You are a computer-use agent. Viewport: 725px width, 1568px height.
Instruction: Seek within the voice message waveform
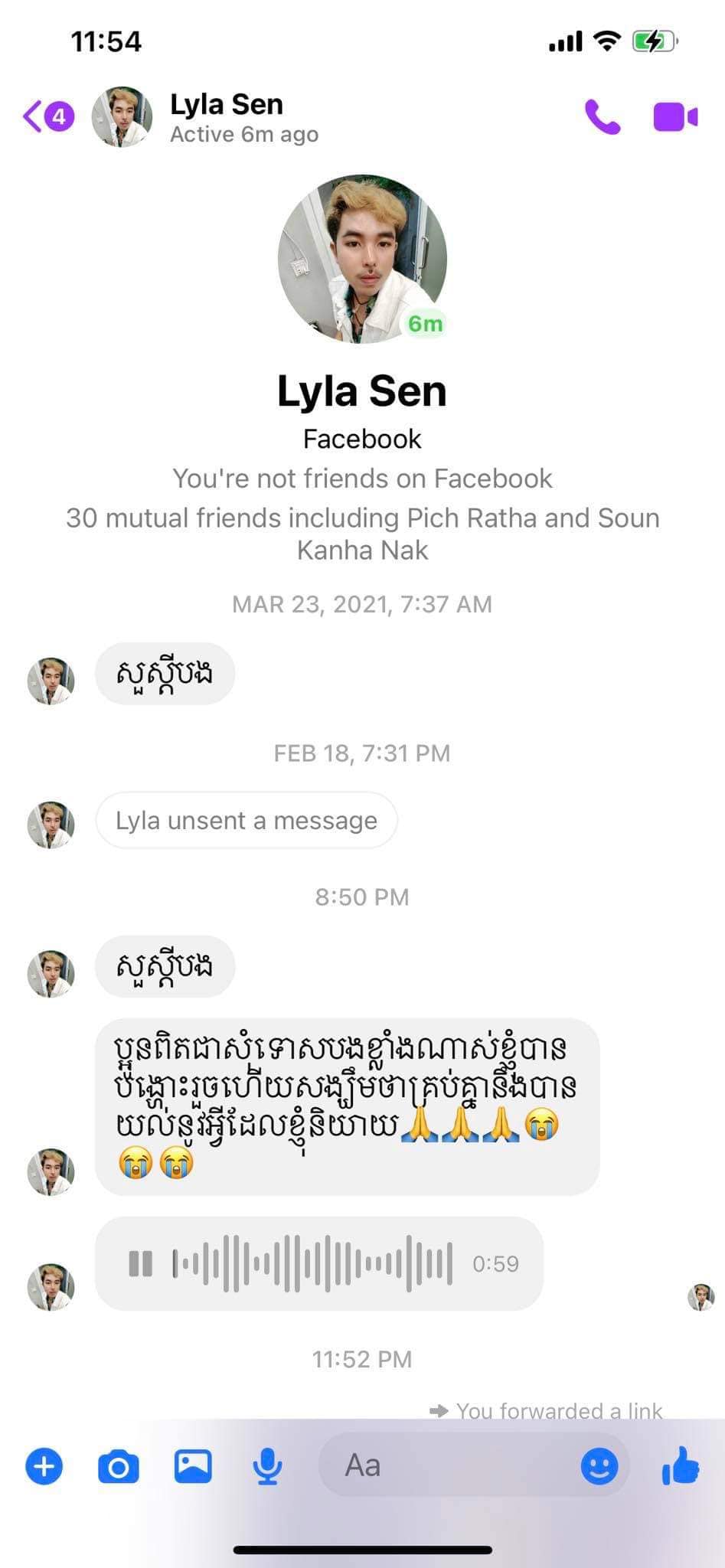pyautogui.click(x=312, y=1263)
